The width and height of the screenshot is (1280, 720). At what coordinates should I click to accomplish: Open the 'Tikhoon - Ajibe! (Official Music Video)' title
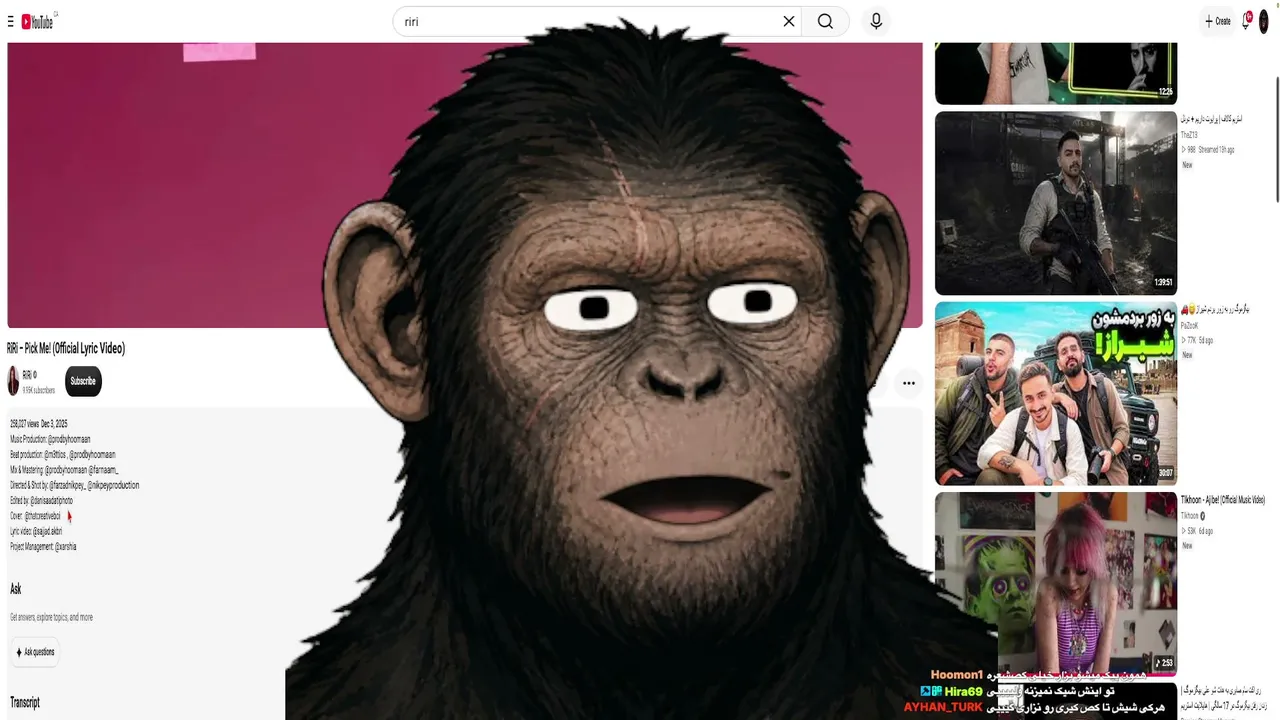tap(1223, 500)
